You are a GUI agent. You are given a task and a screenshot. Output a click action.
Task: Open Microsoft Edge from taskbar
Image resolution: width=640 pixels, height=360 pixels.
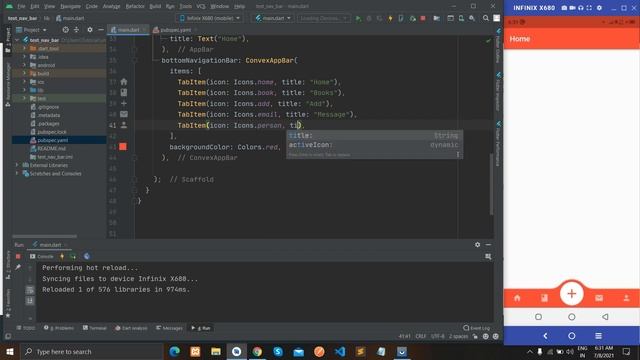pos(174,351)
